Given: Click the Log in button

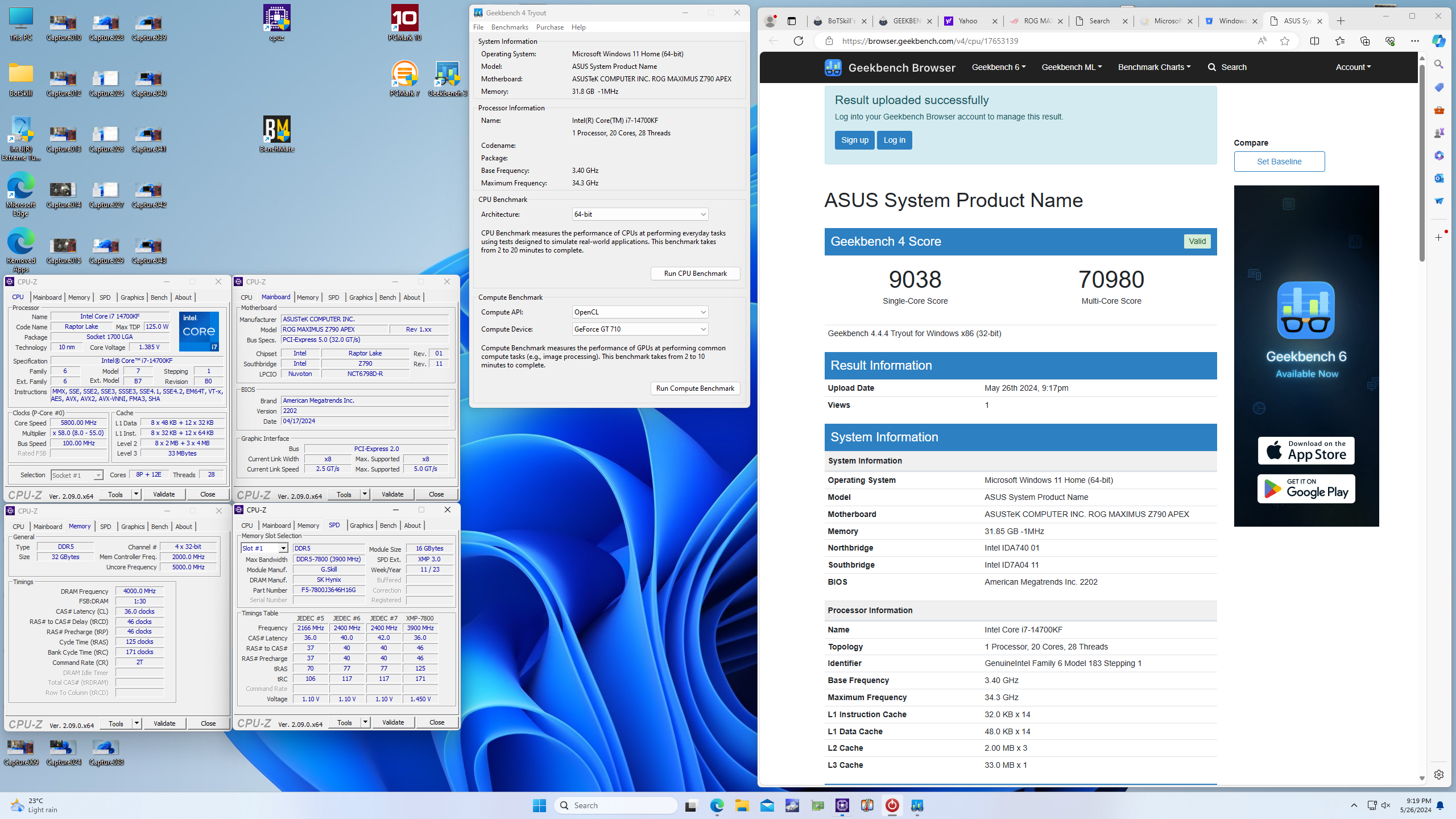Looking at the screenshot, I should (x=894, y=140).
